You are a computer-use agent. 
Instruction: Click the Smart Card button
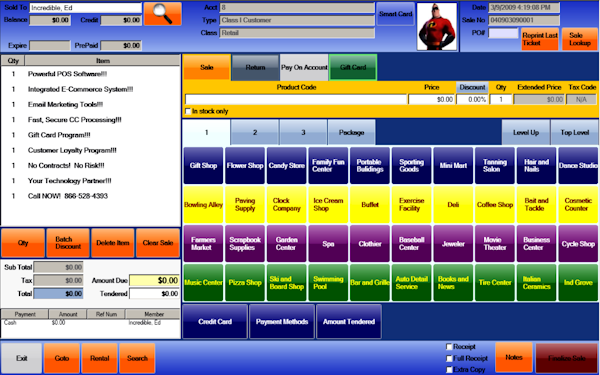coord(395,14)
